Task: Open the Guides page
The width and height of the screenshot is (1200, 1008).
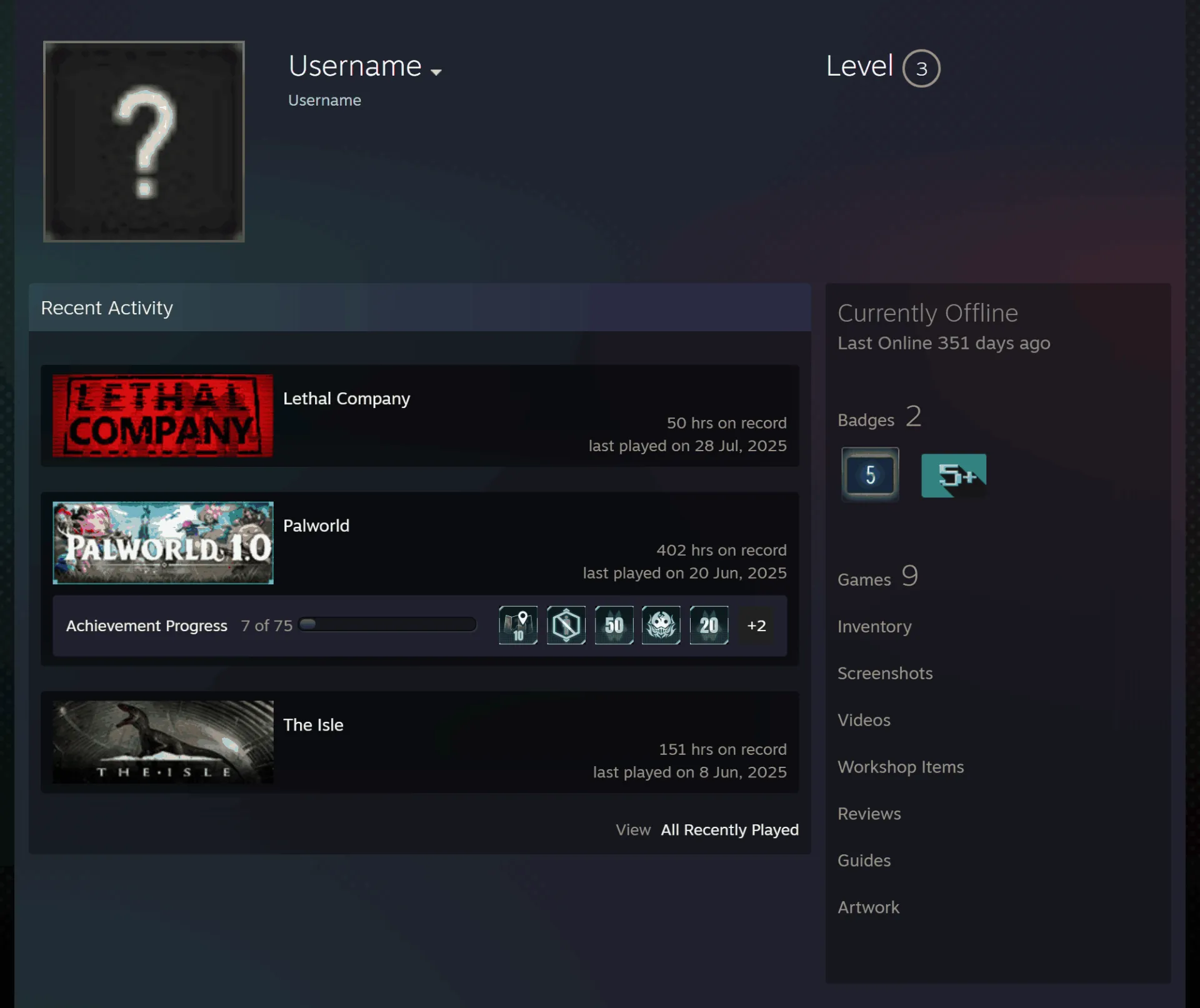Action: coord(864,861)
